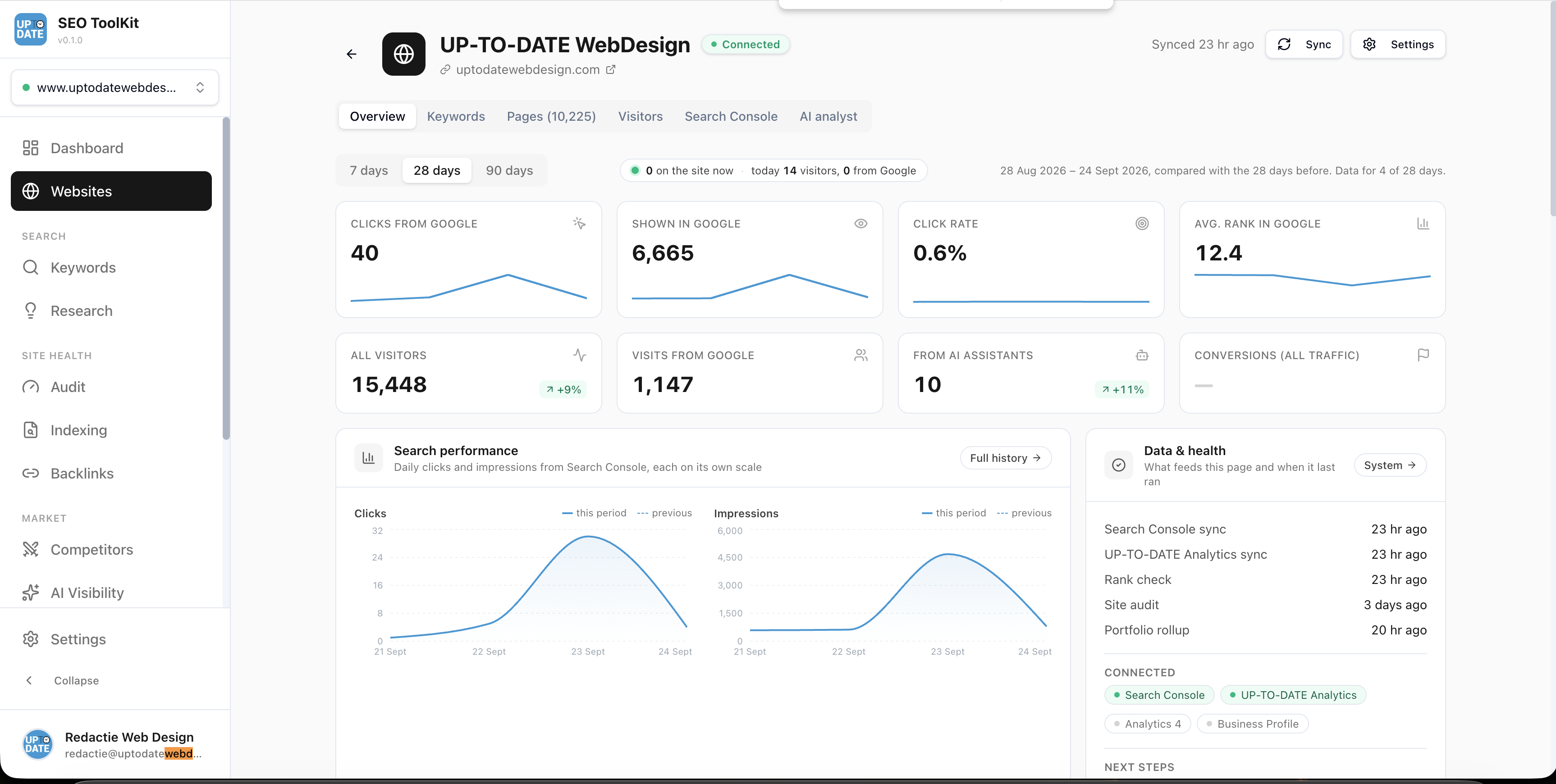Click the Redactie Web Design avatar
This screenshot has width=1556, height=784.
point(37,744)
